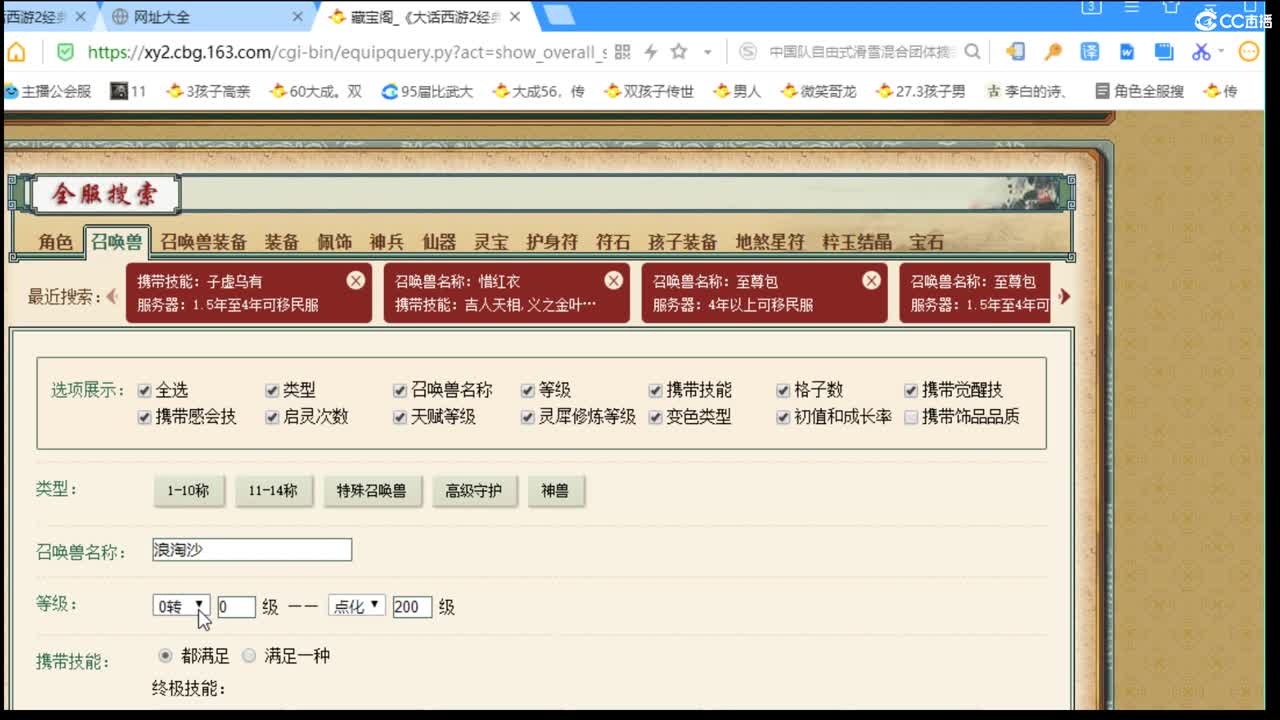
Task: Open the QR code icon in address bar
Action: (622, 52)
